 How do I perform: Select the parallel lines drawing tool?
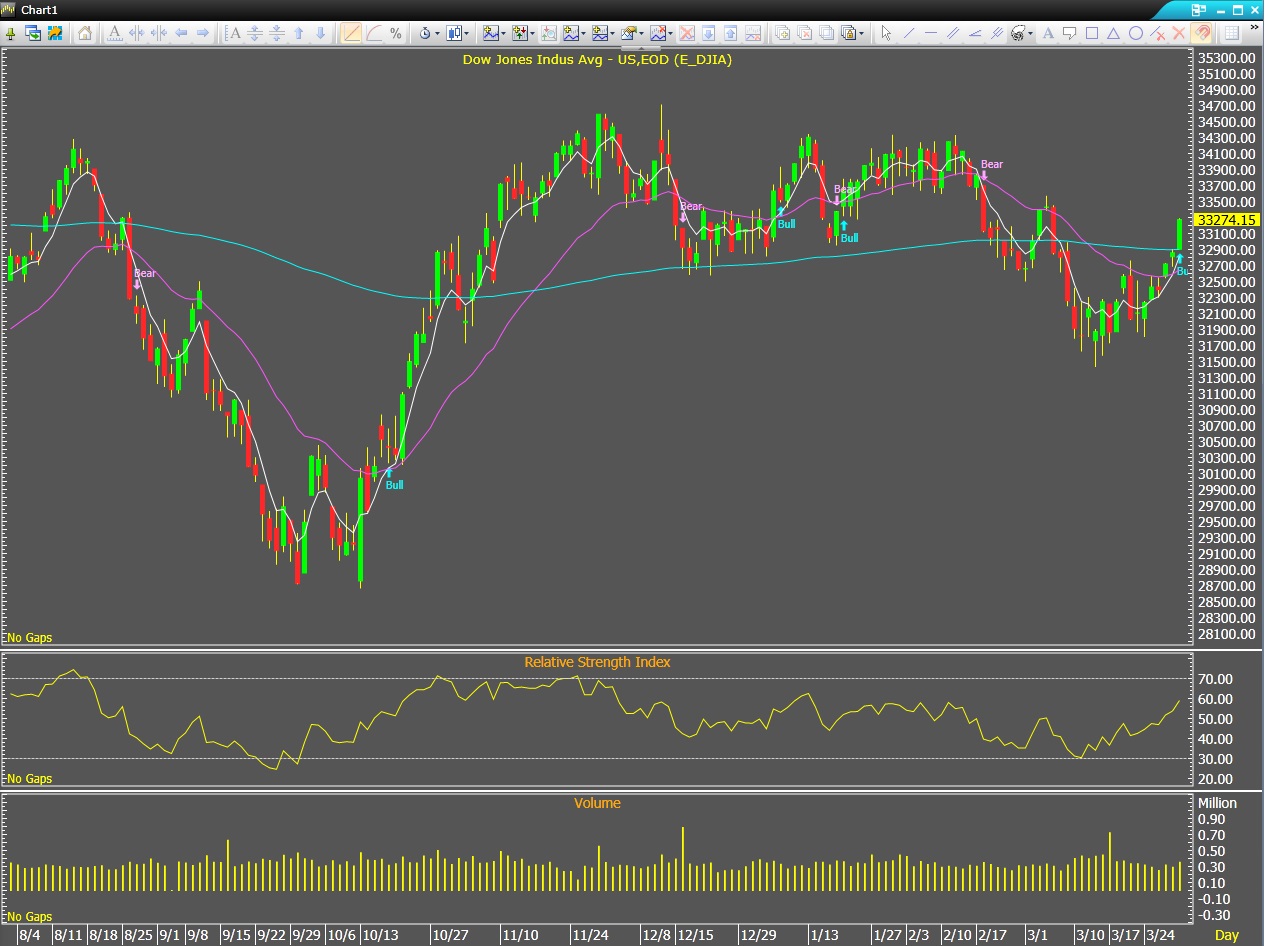(x=953, y=33)
